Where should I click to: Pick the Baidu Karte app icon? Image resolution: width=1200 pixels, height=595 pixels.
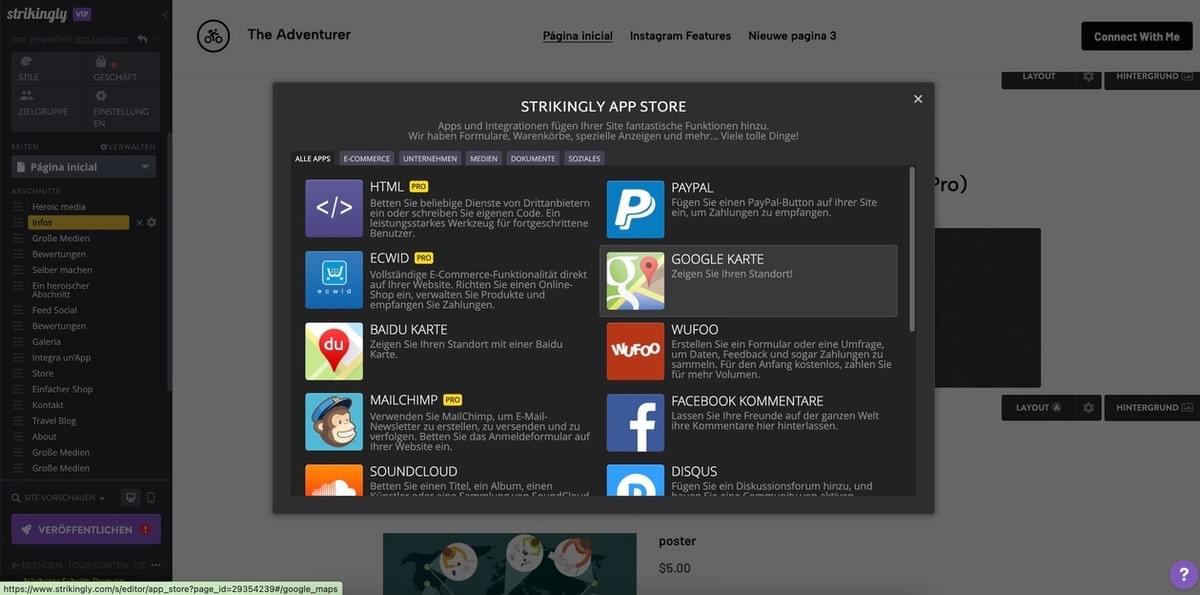coord(334,351)
